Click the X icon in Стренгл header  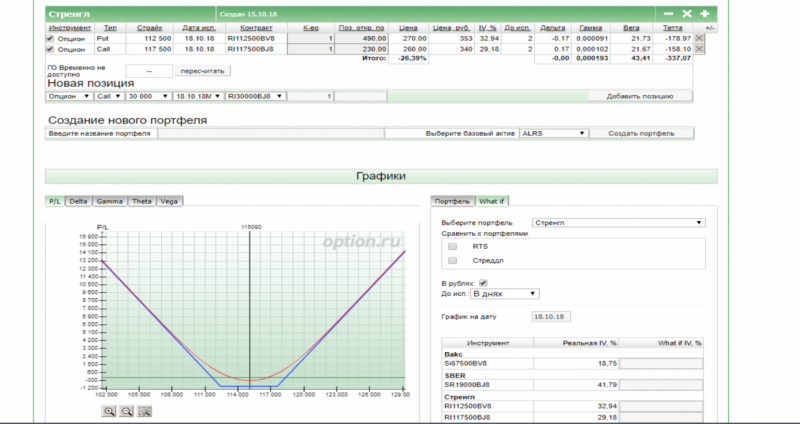[x=687, y=14]
